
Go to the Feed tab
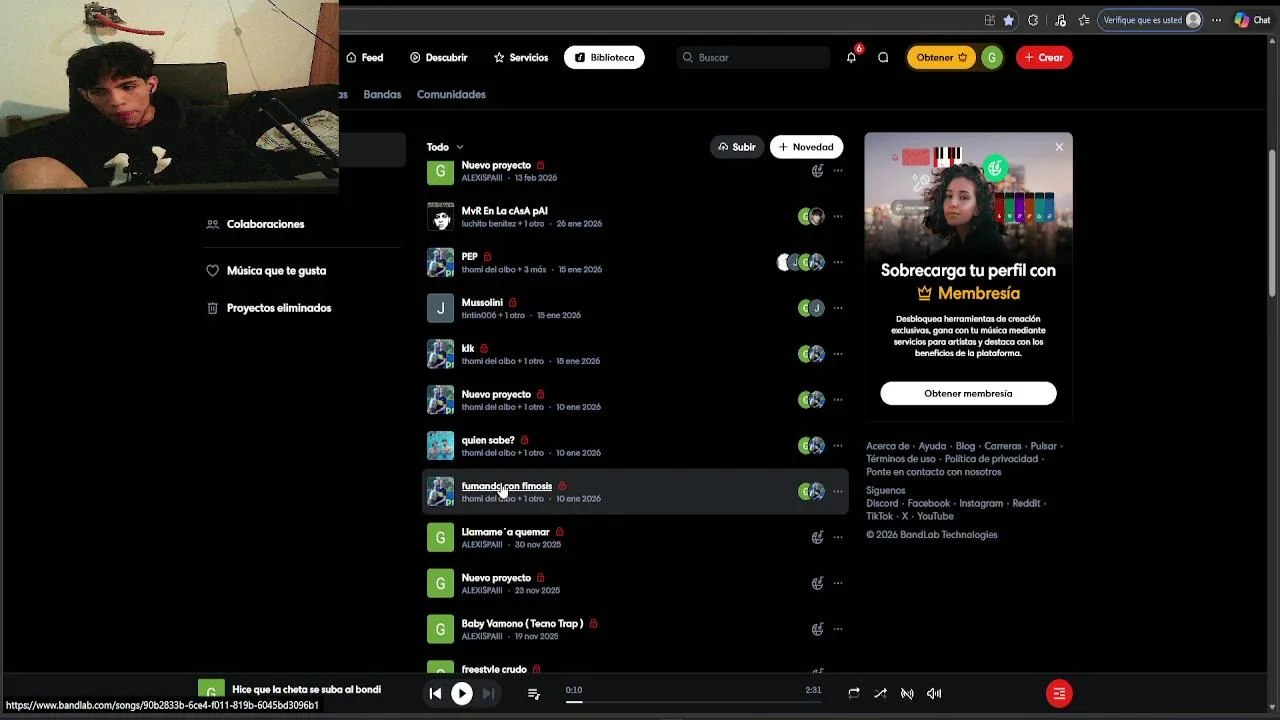coord(365,57)
